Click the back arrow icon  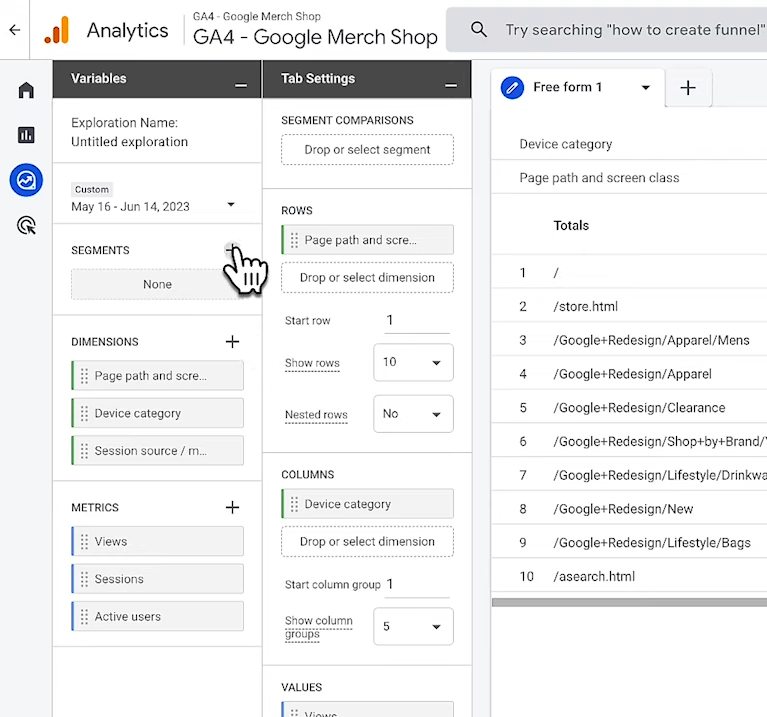(x=15, y=30)
